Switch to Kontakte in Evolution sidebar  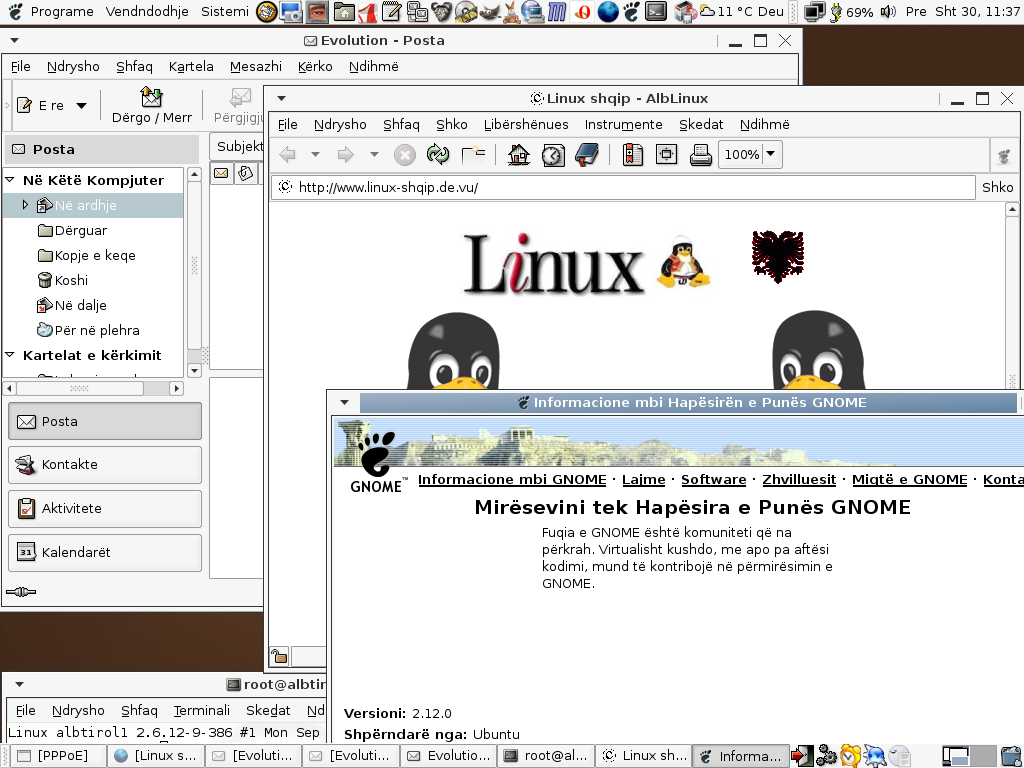pyautogui.click(x=104, y=464)
